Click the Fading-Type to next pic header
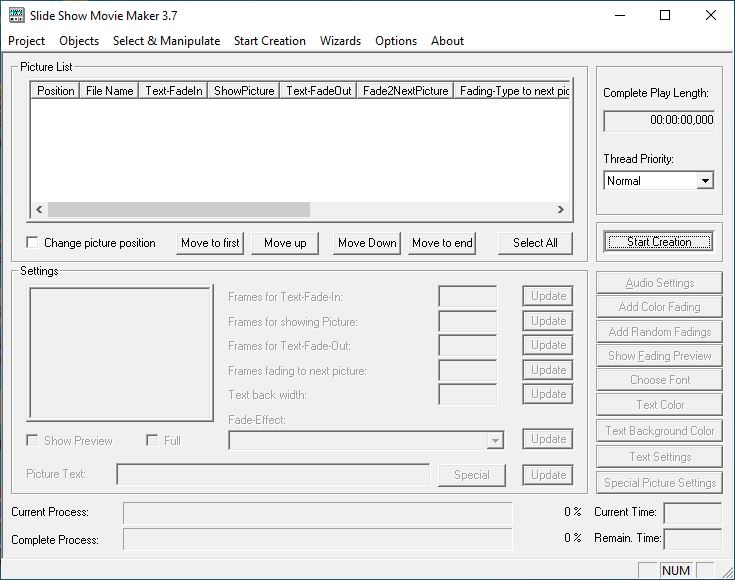 tap(511, 90)
